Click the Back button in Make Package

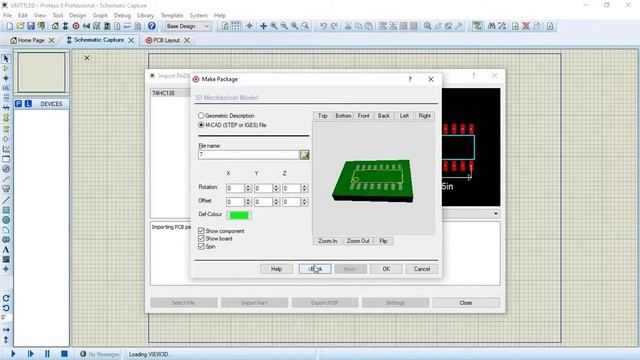pyautogui.click(x=315, y=269)
